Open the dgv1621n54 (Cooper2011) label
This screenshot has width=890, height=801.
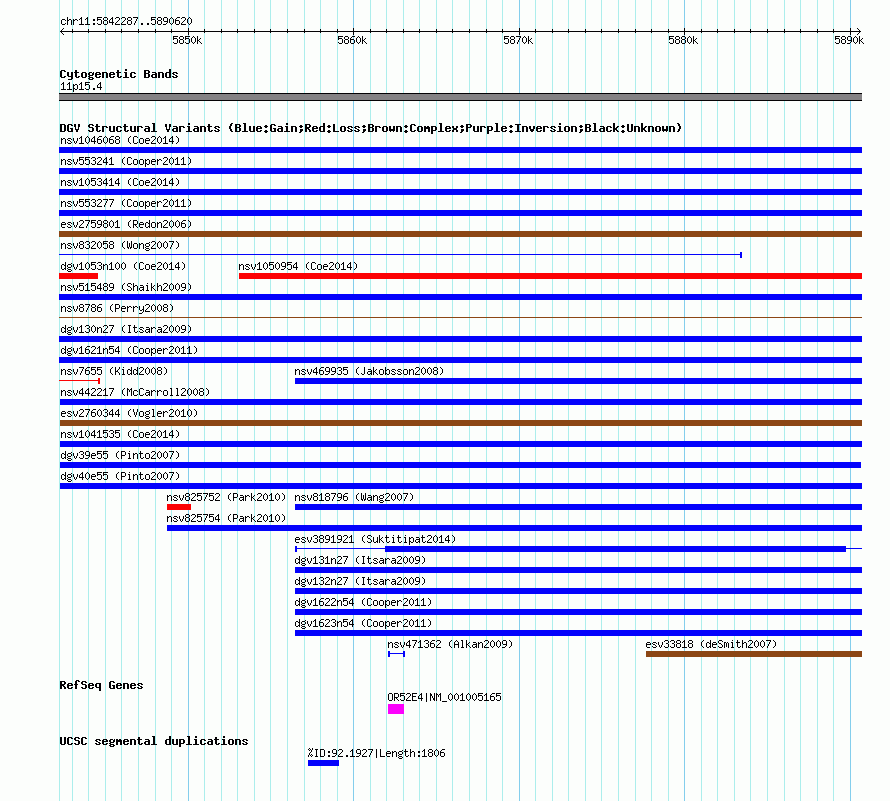tap(129, 350)
